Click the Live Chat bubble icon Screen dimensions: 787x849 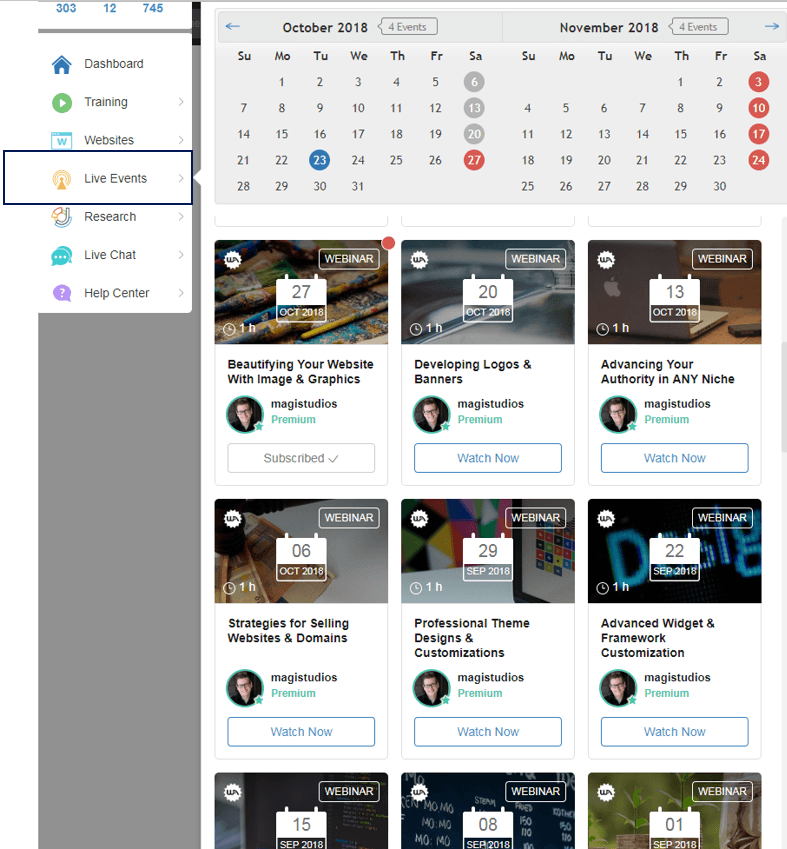pos(62,256)
